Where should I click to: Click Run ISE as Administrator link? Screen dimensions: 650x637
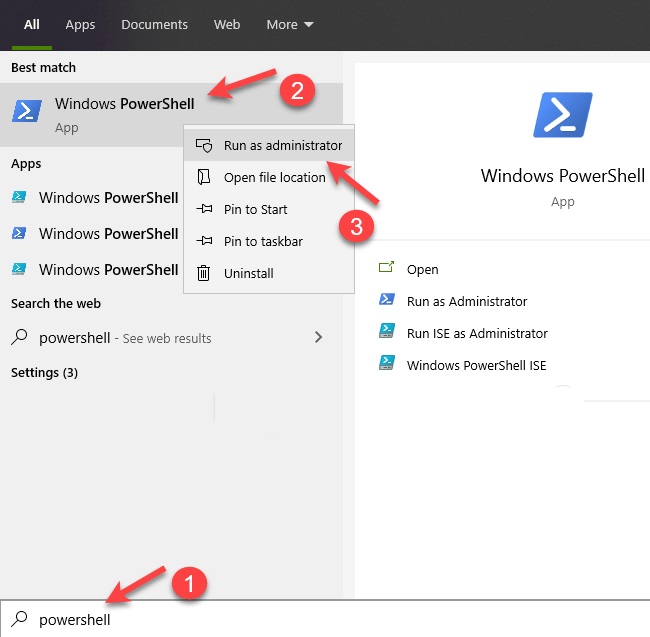(x=477, y=333)
